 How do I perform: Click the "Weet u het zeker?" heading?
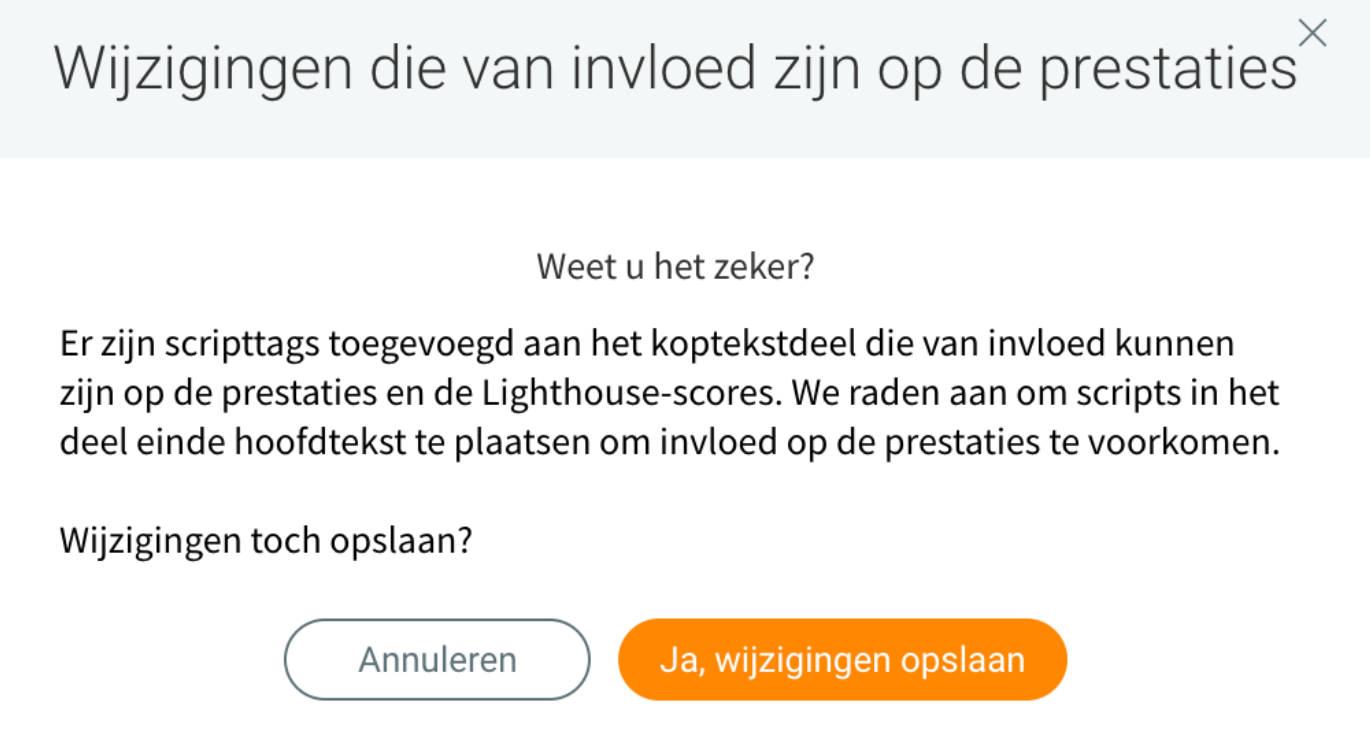675,267
